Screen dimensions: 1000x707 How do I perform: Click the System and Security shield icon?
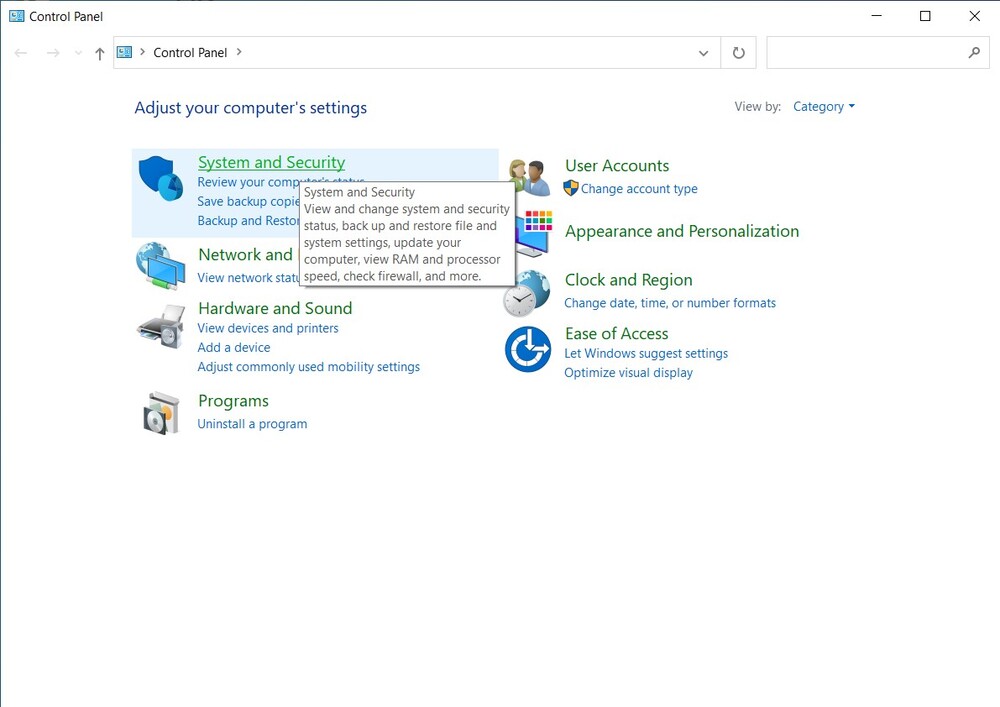coord(160,179)
